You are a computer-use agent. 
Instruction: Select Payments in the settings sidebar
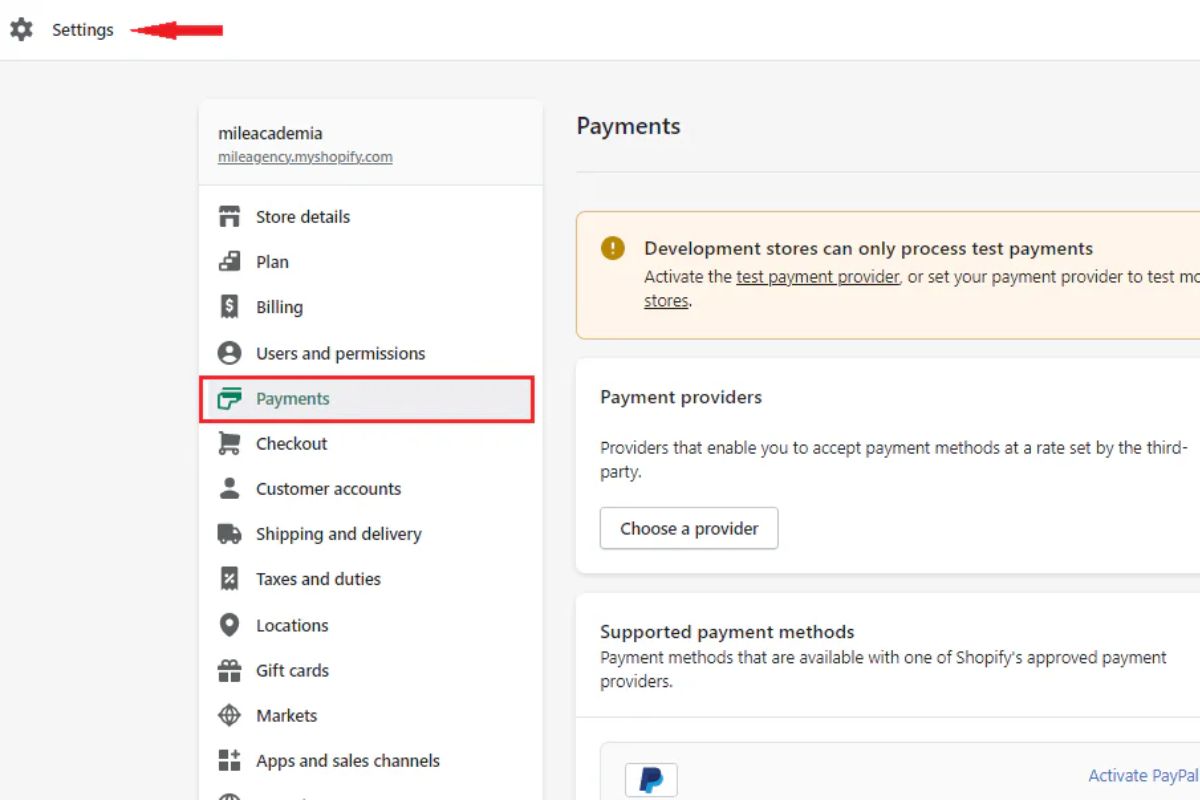tap(292, 399)
